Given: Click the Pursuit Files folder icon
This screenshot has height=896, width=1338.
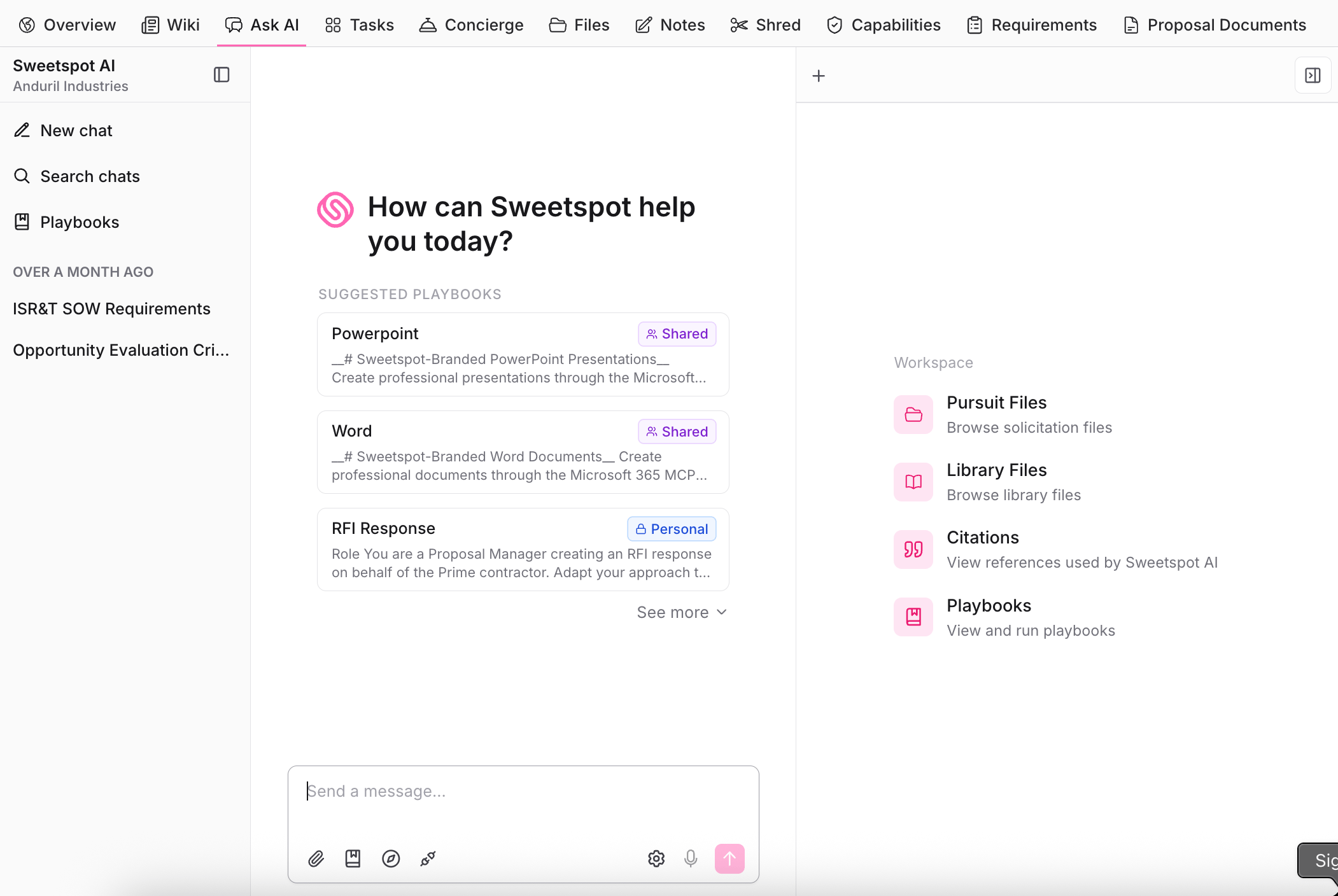Looking at the screenshot, I should (x=913, y=415).
